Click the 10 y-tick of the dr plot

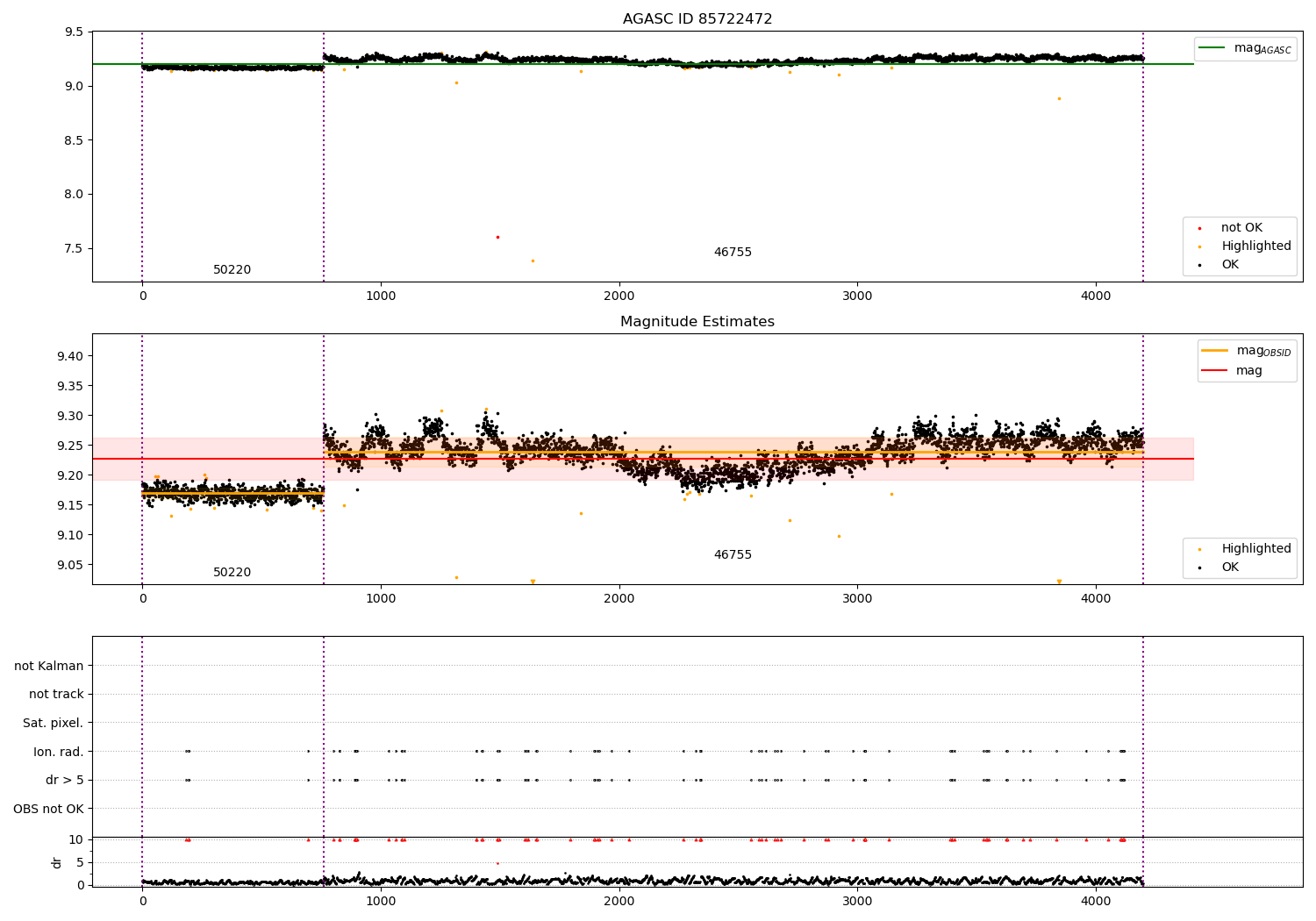point(76,839)
